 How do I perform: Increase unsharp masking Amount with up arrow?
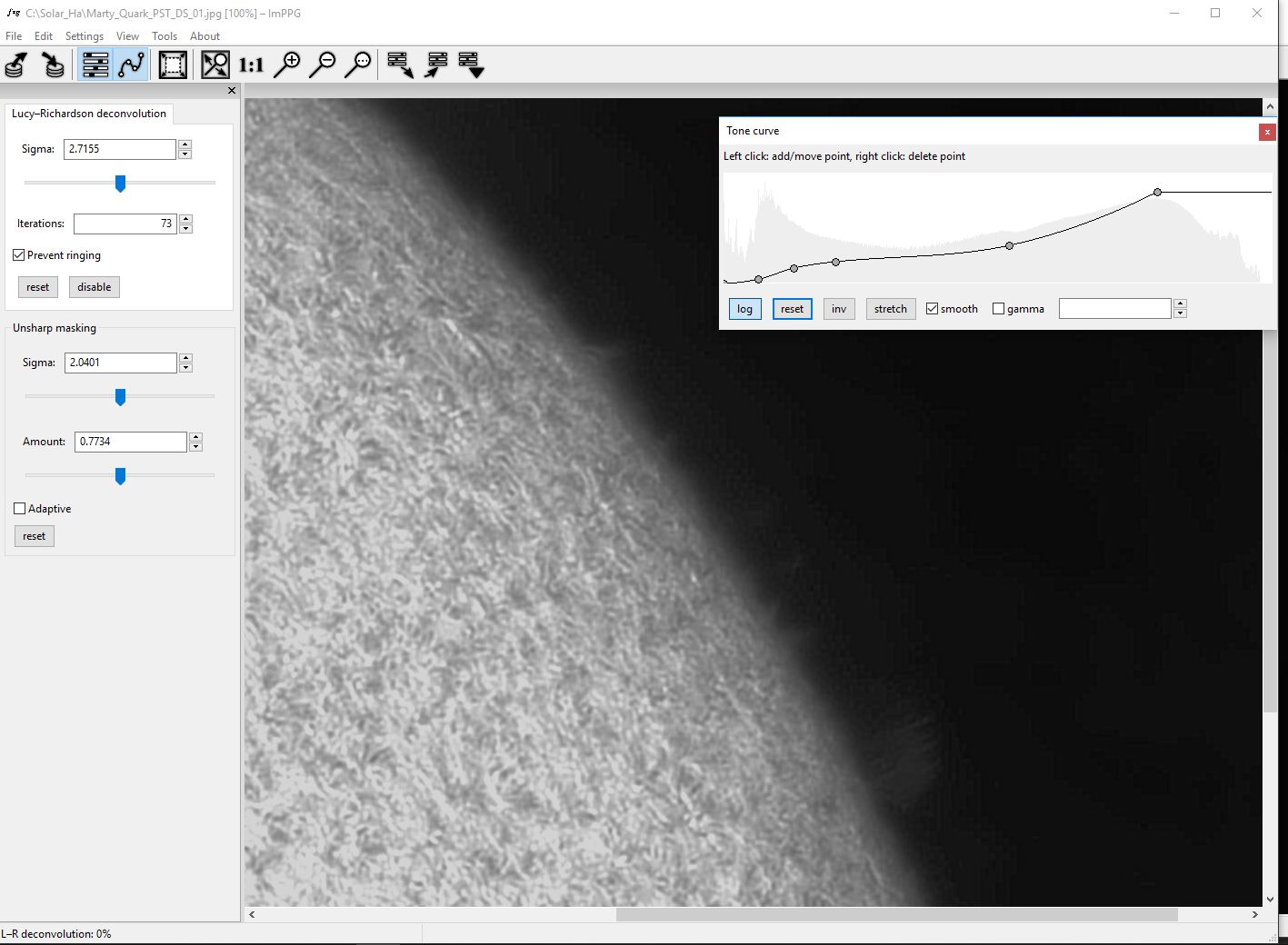(x=196, y=436)
